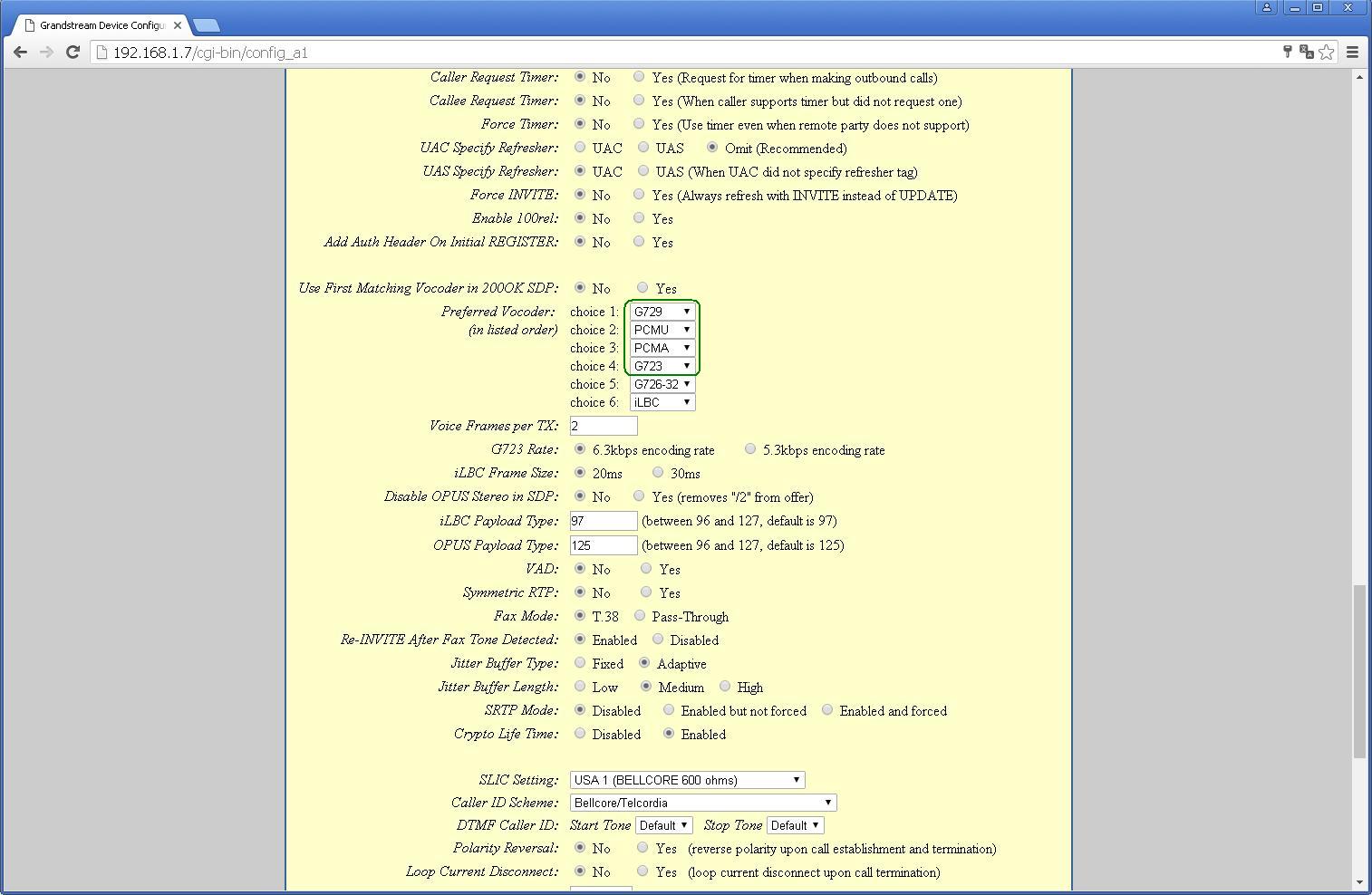This screenshot has width=1372, height=895.
Task: Bookmark this page with the star icon
Action: point(1327,53)
